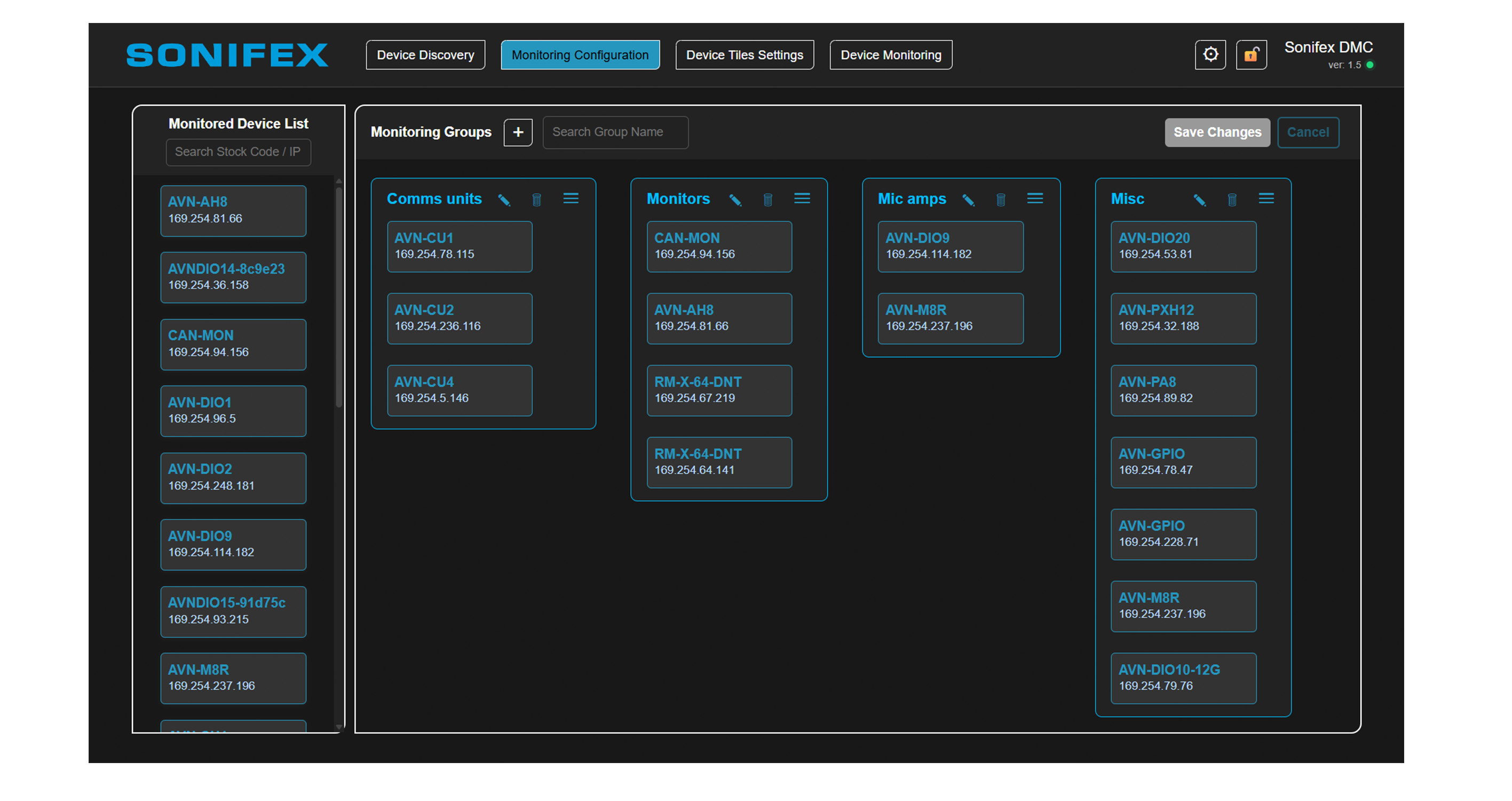The width and height of the screenshot is (1512, 801).
Task: Select AVN-GPIO at 169.254.228.71
Action: coord(1183,534)
